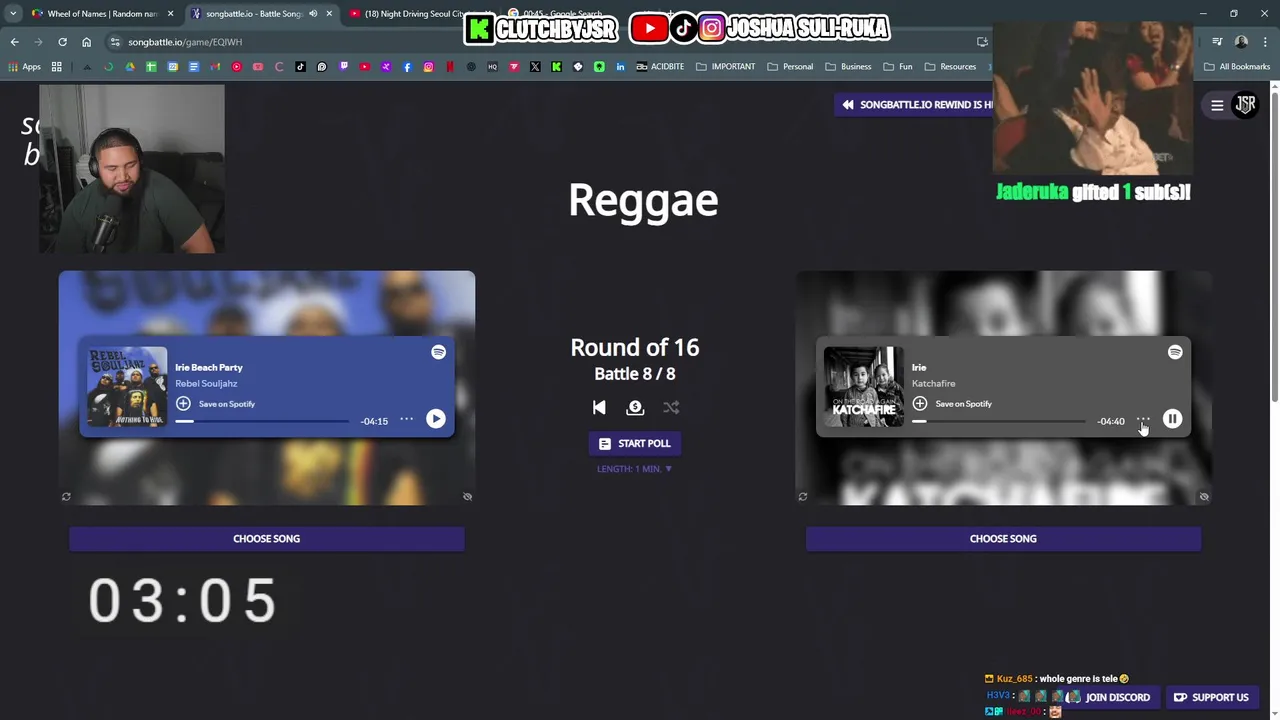Open the ACIDBITE bookmark
This screenshot has width=1280, height=720.
click(x=660, y=67)
